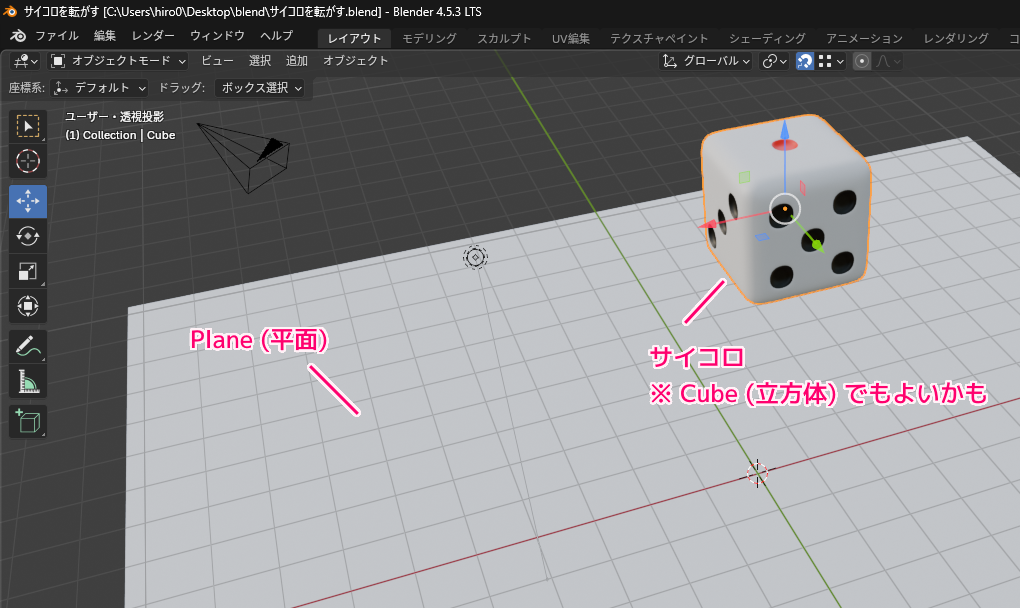This screenshot has width=1020, height=608.
Task: Enable proportional editing
Action: 862,61
